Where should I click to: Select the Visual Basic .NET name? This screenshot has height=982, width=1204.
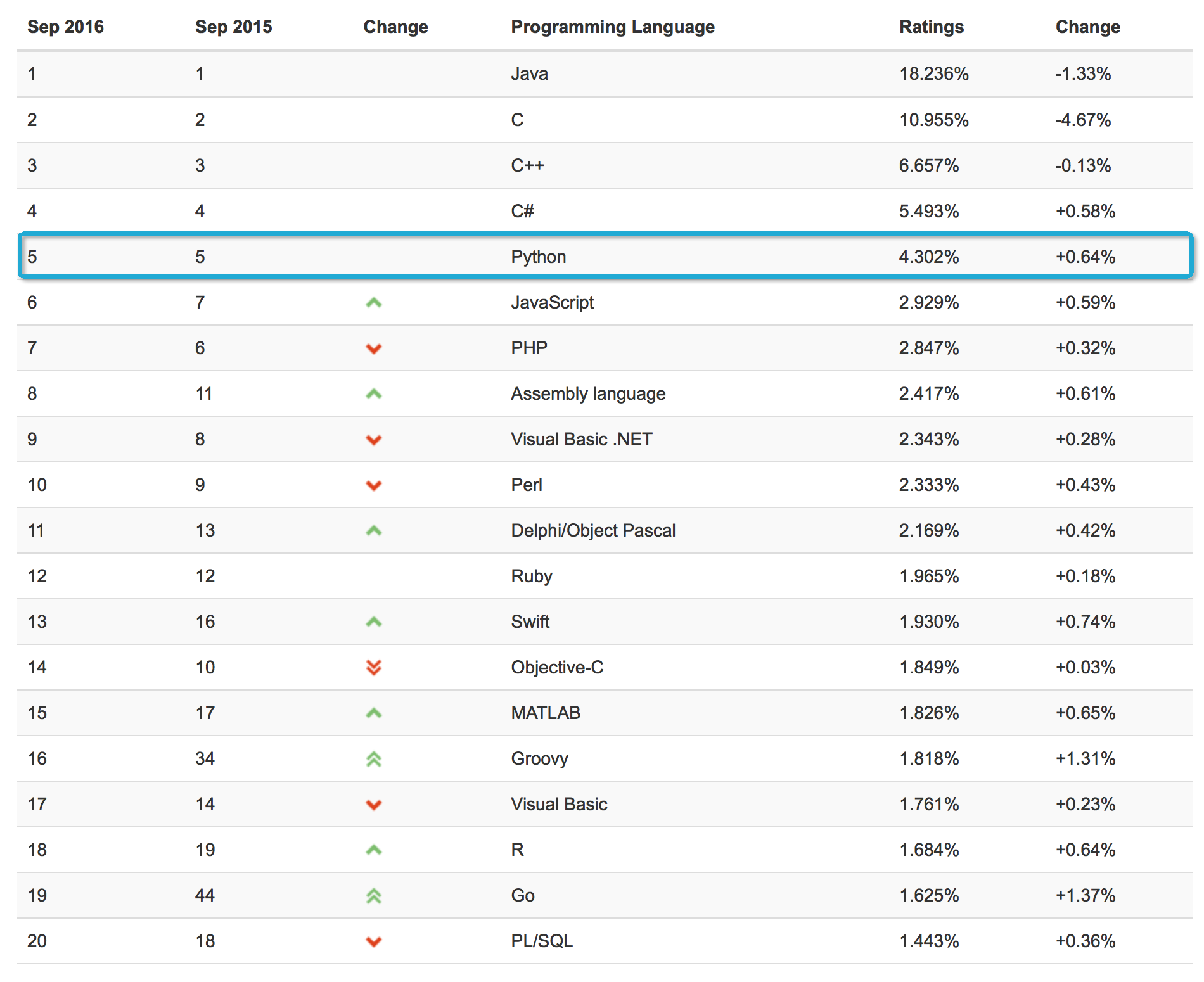click(x=582, y=439)
